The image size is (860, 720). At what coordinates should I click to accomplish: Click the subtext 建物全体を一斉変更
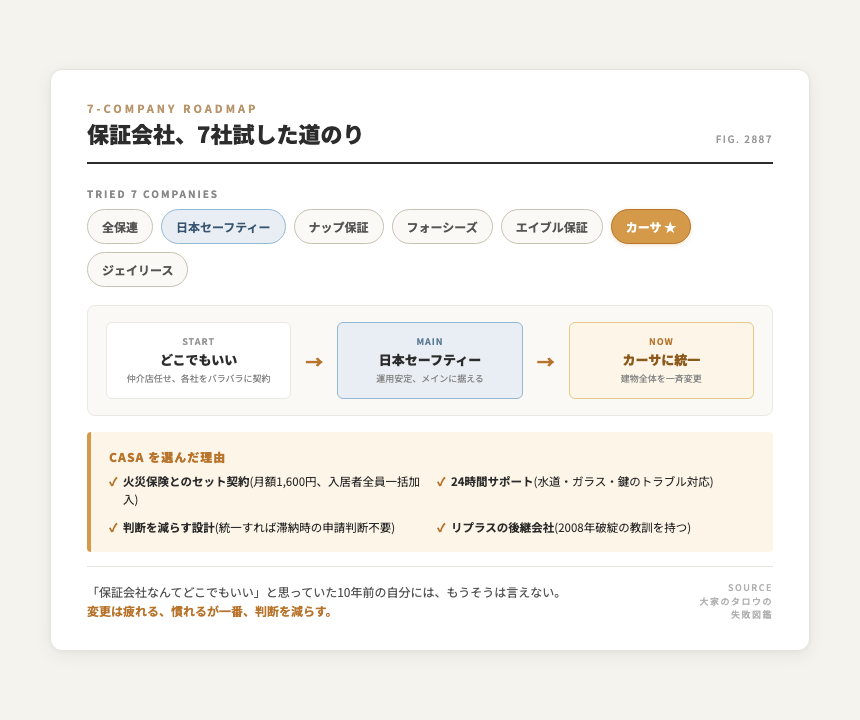click(661, 378)
